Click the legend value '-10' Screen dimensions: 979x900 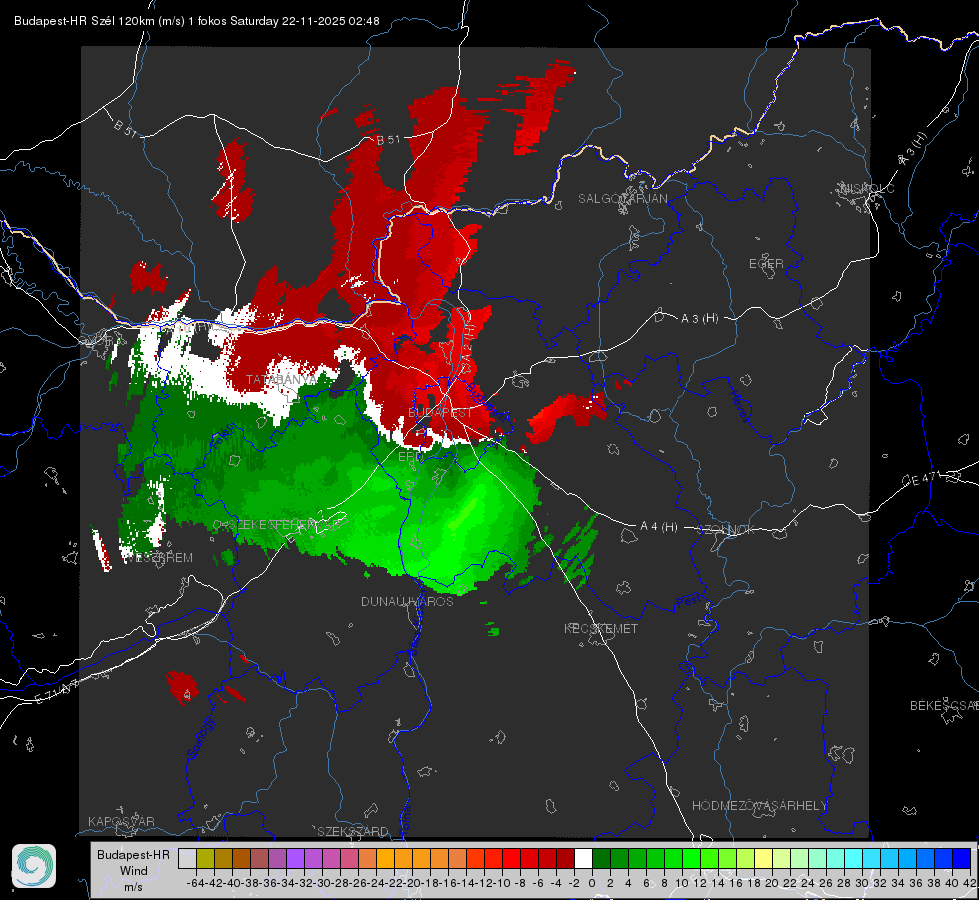[x=501, y=883]
